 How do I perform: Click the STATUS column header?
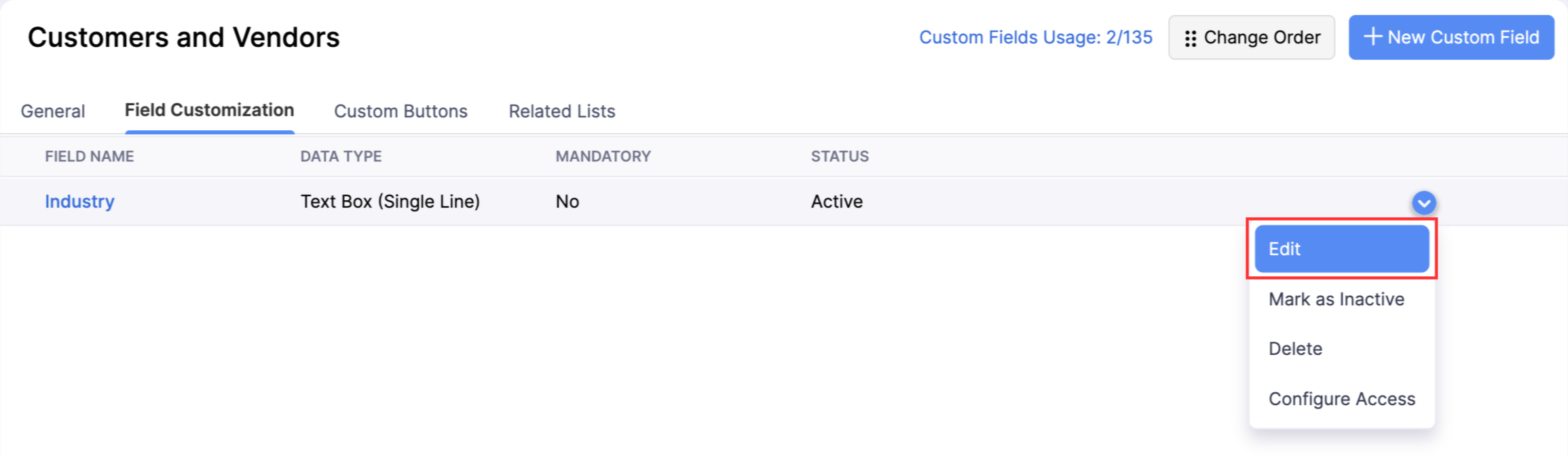[x=840, y=156]
